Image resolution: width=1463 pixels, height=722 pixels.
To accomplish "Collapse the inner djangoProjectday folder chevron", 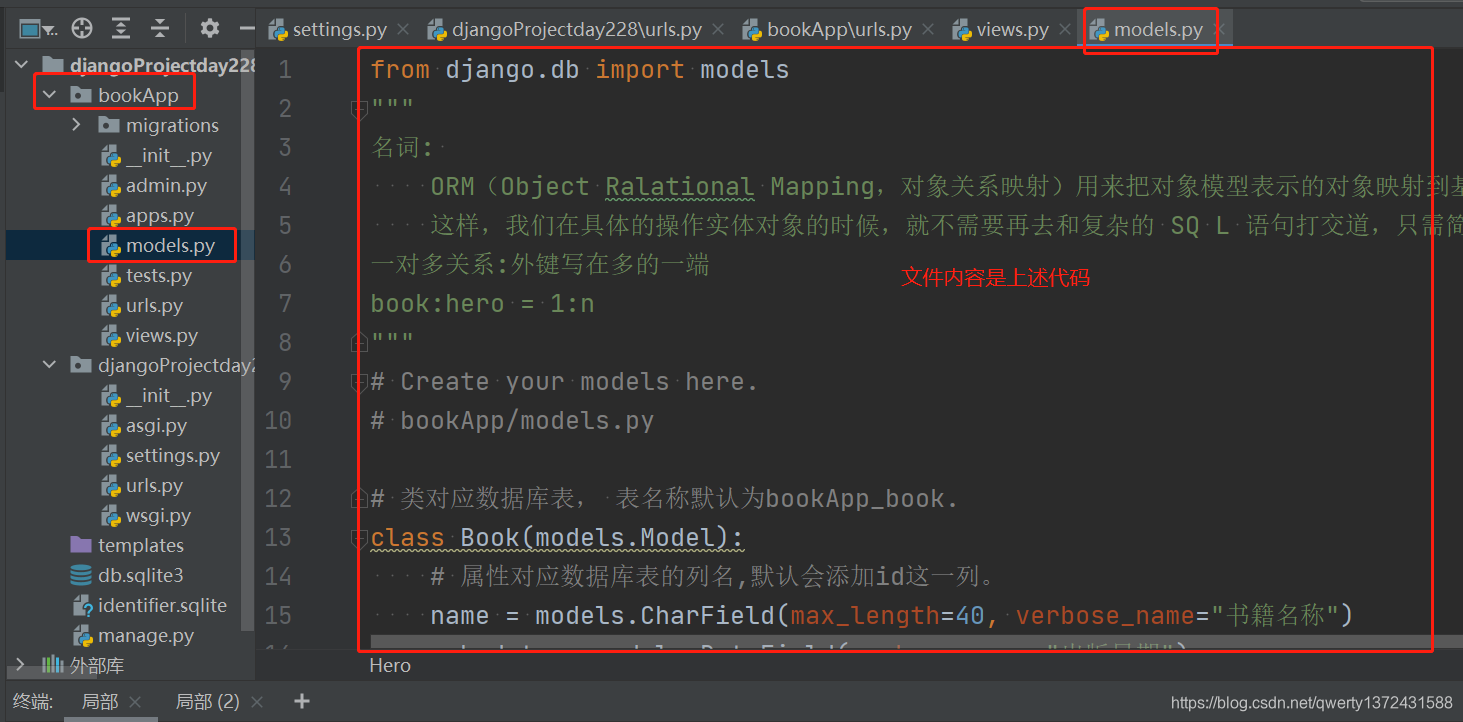I will click(49, 366).
